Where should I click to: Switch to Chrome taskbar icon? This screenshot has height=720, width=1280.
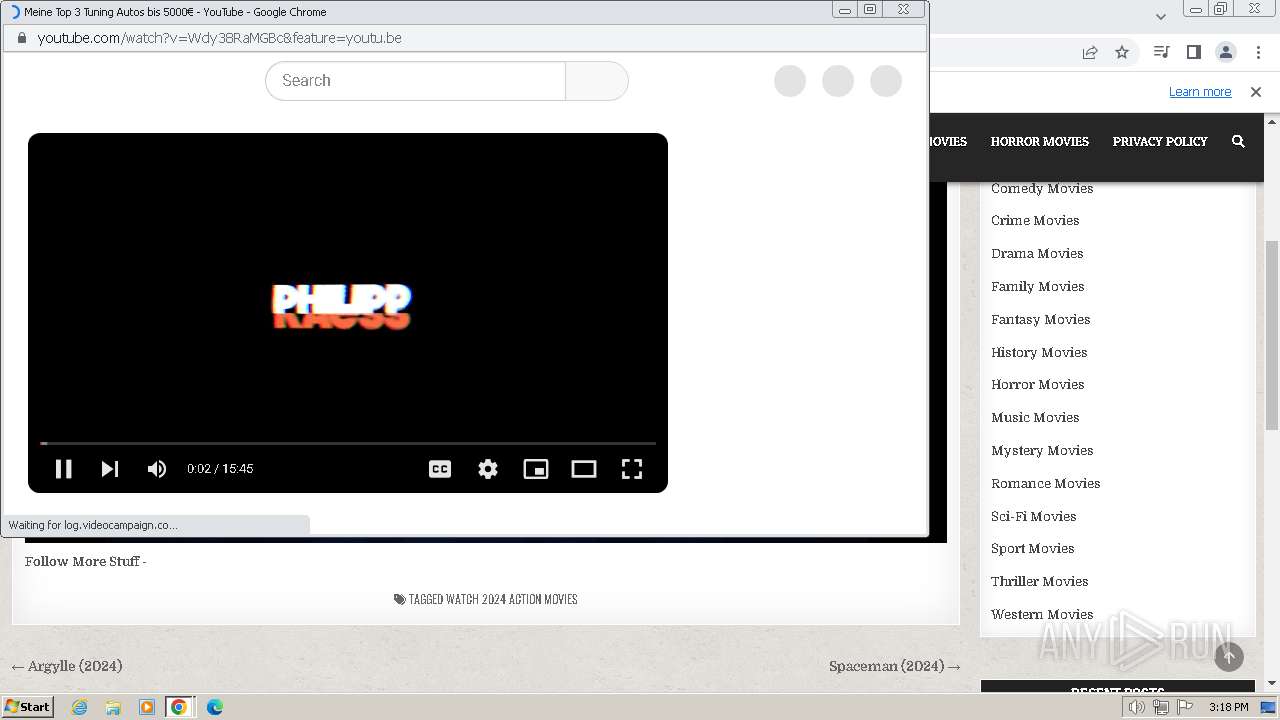click(x=179, y=707)
